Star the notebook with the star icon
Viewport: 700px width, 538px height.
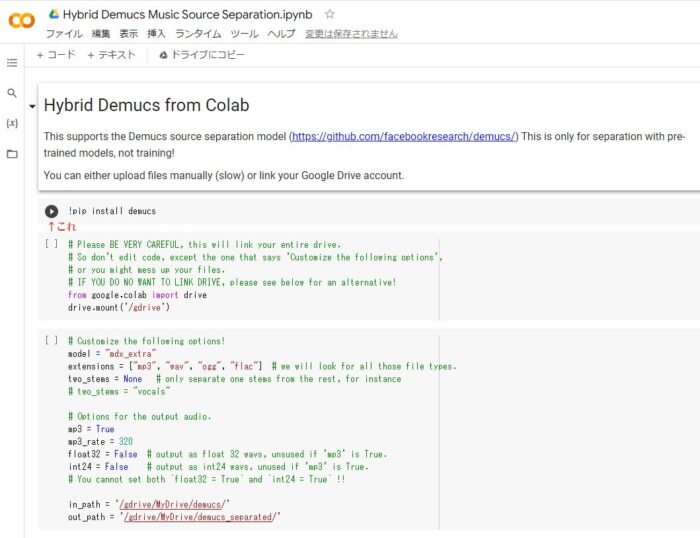(x=329, y=14)
